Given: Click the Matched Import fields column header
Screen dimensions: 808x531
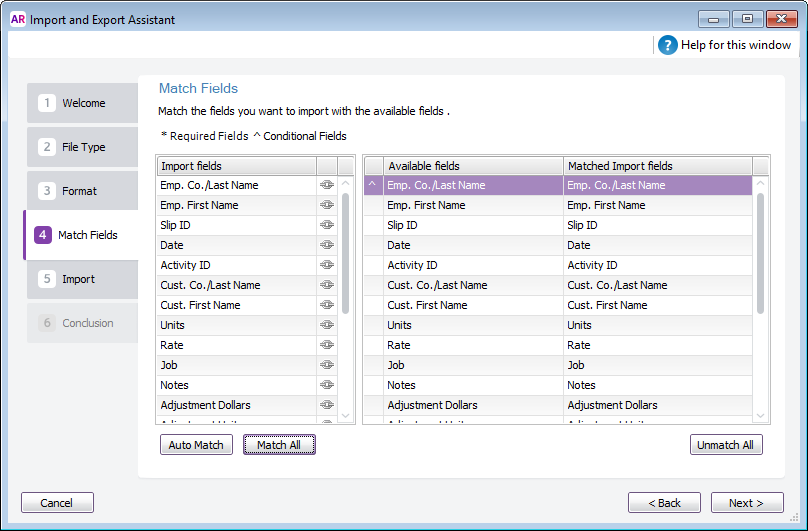Looking at the screenshot, I should pyautogui.click(x=658, y=166).
